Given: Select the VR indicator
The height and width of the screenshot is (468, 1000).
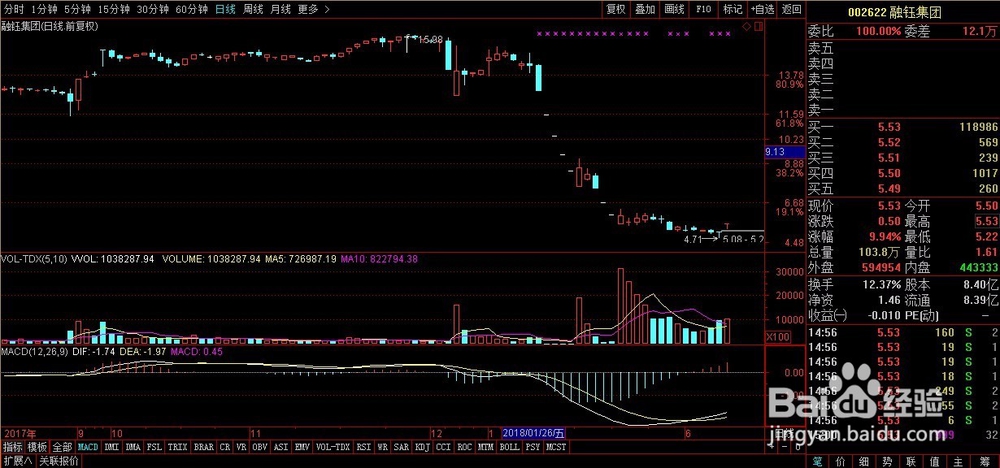Looking at the screenshot, I should [242, 447].
